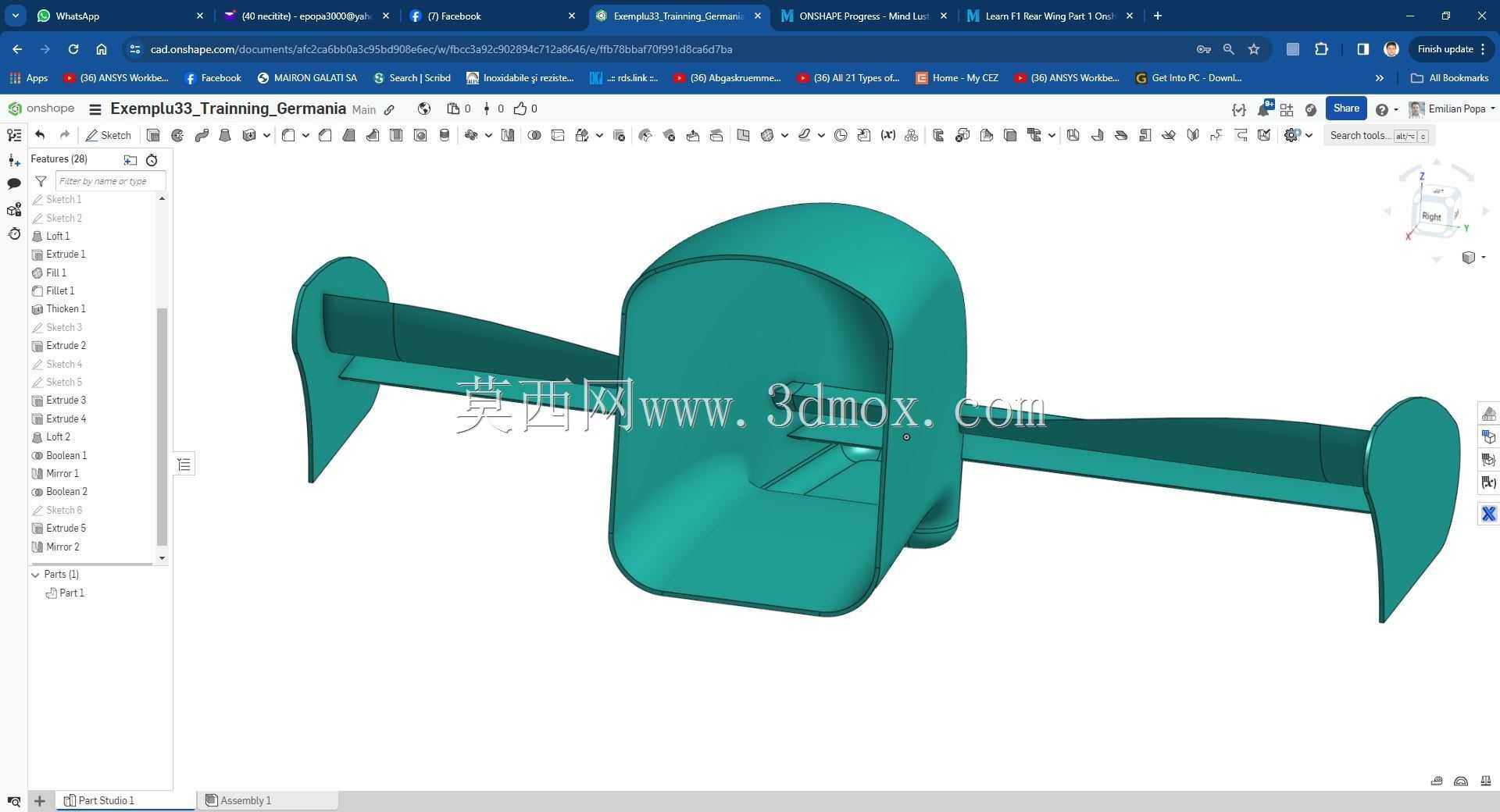Screen dimensions: 1500x812
Task: Select the Move face tool
Action: pyautogui.click(x=693, y=135)
